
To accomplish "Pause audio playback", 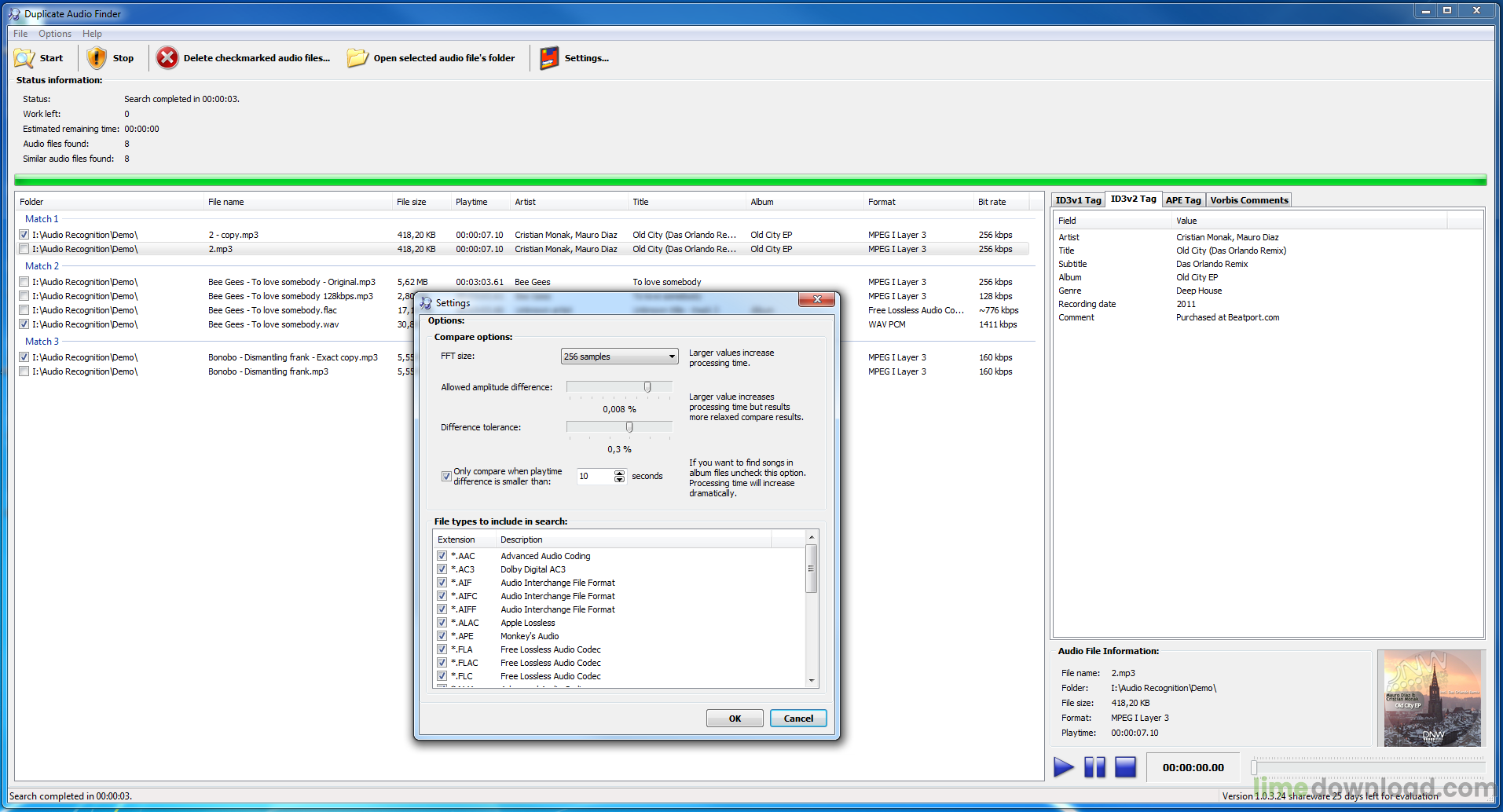I will click(x=1094, y=766).
